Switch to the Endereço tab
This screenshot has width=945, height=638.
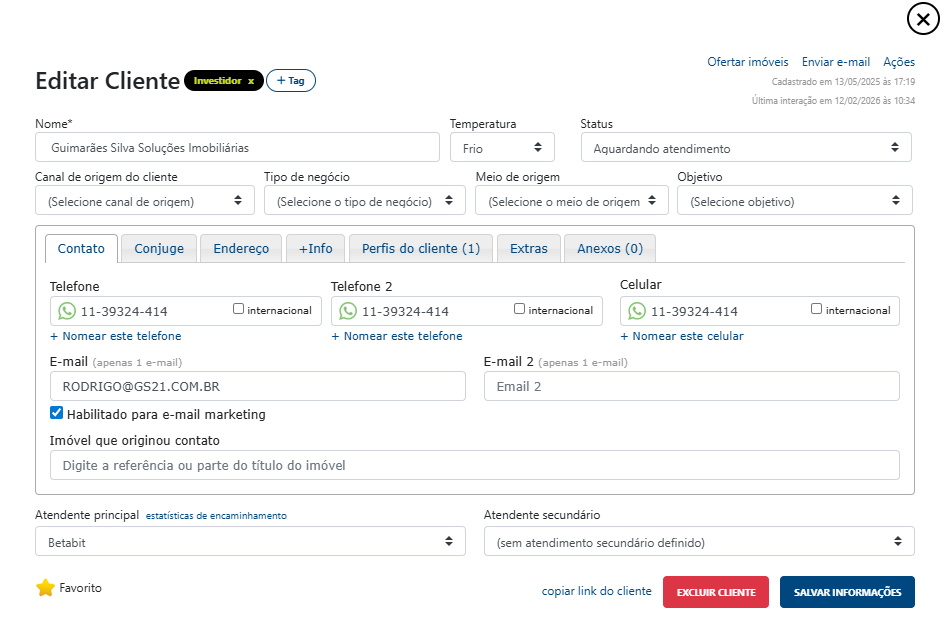pyautogui.click(x=241, y=248)
